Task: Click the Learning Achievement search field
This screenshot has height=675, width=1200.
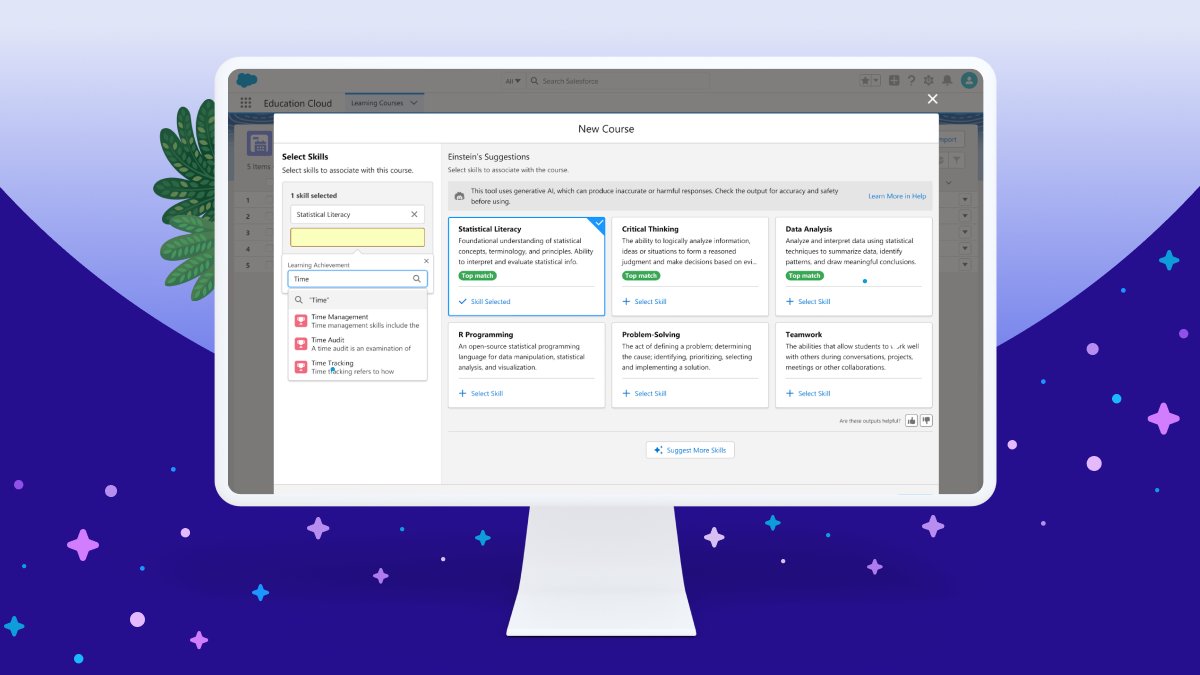Action: pyautogui.click(x=350, y=279)
